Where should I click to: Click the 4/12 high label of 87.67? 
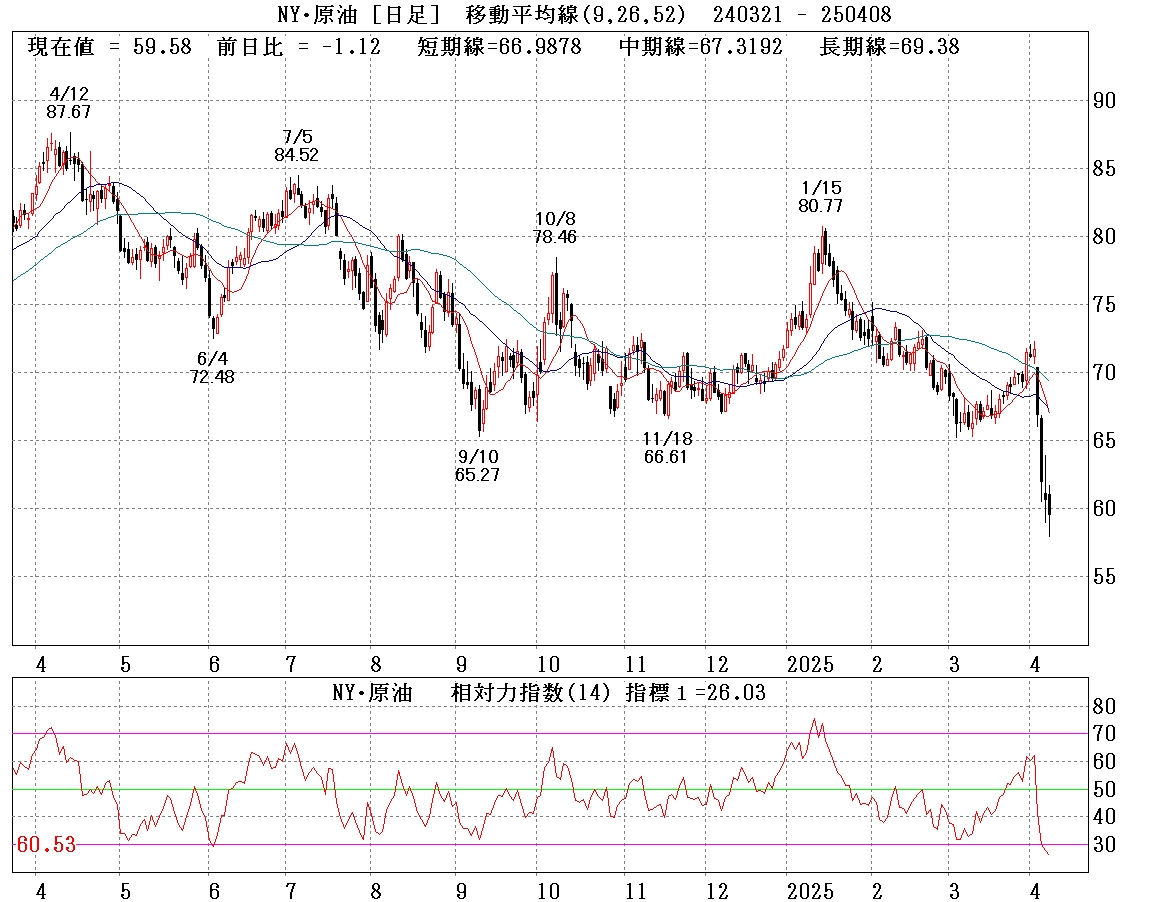(68, 103)
